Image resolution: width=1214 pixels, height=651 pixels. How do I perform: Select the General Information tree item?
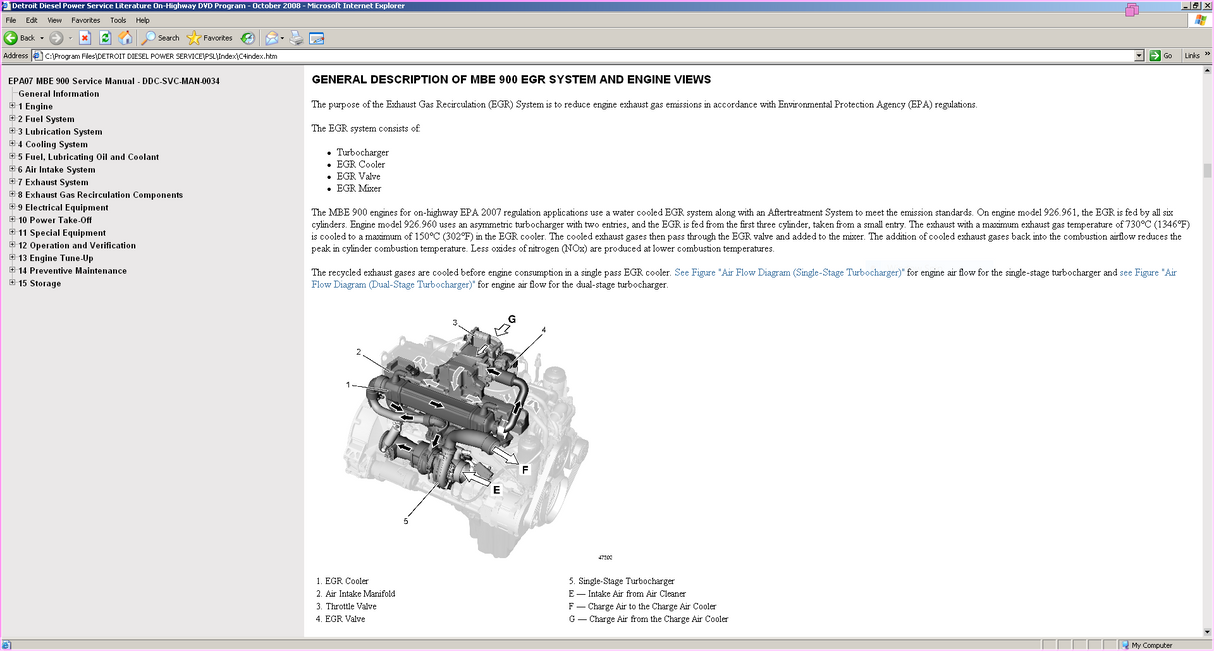pyautogui.click(x=59, y=93)
